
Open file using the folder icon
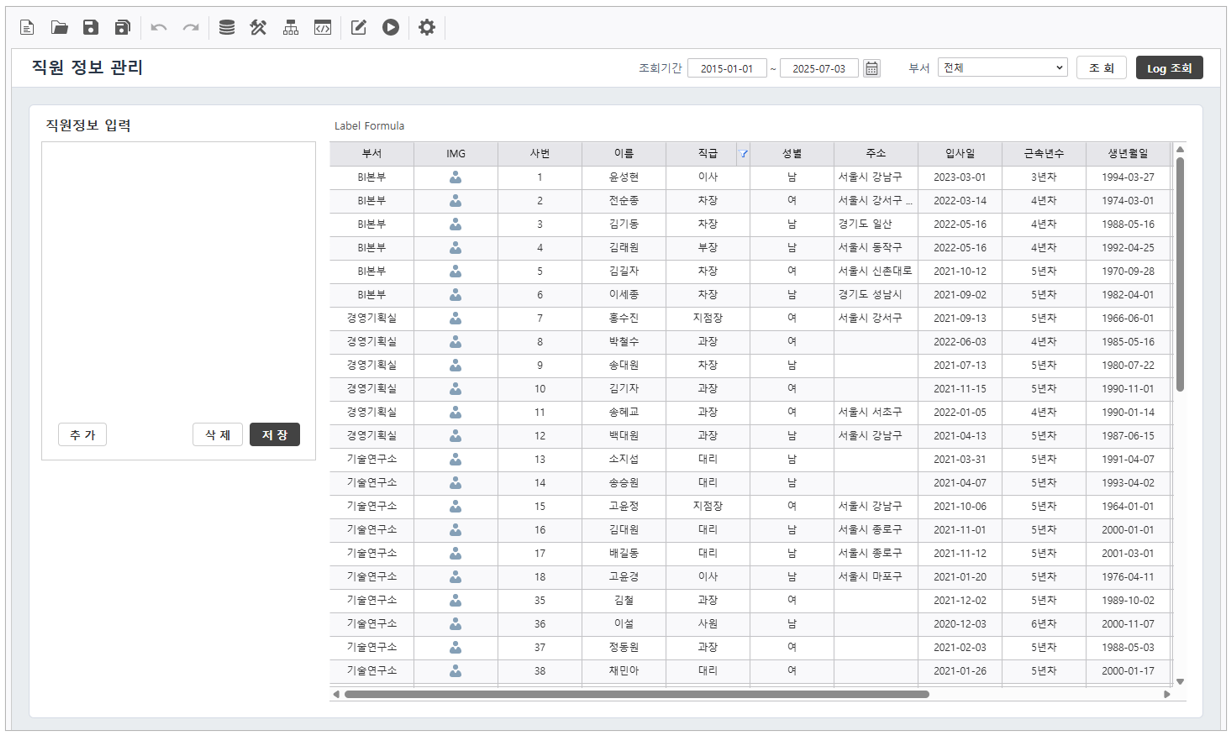click(x=59, y=28)
